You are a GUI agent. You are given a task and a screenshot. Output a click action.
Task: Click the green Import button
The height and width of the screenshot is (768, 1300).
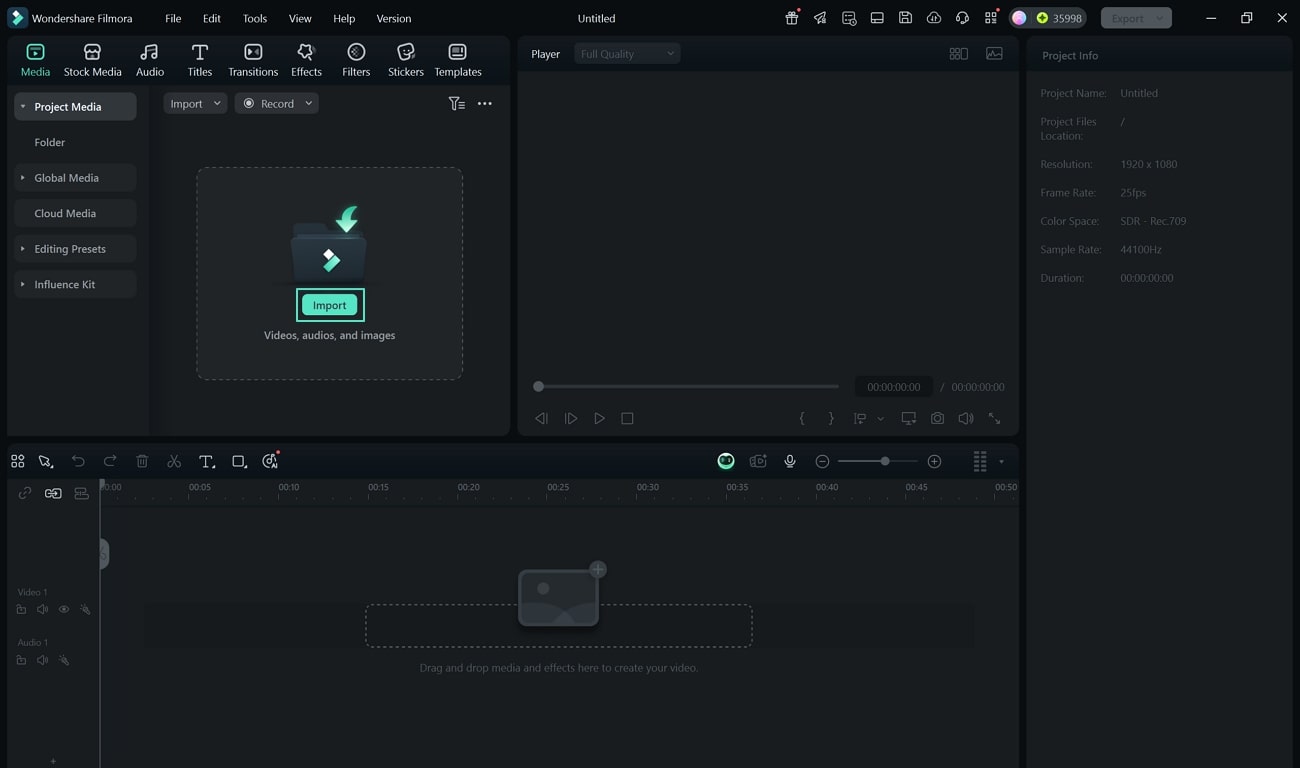[329, 305]
